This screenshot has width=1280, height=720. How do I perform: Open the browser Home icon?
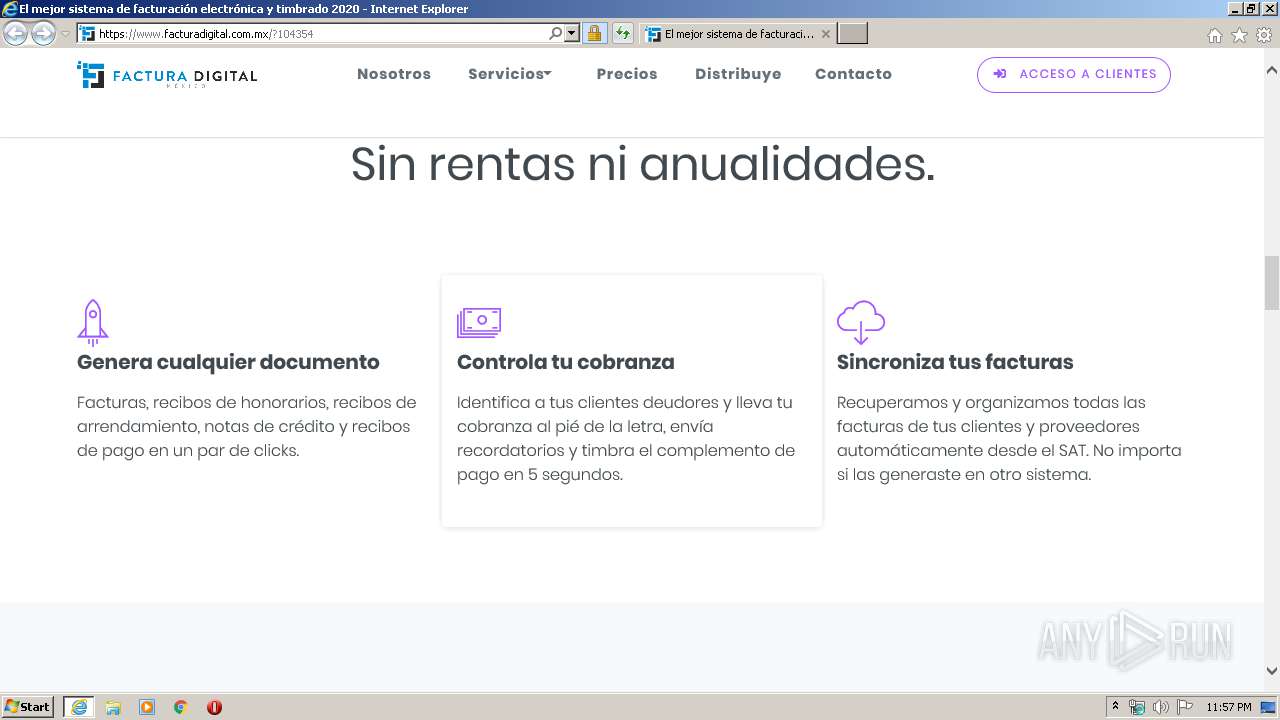tap(1214, 35)
